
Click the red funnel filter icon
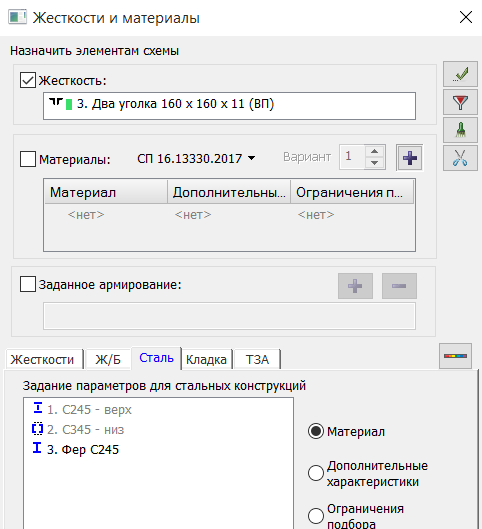tap(460, 102)
